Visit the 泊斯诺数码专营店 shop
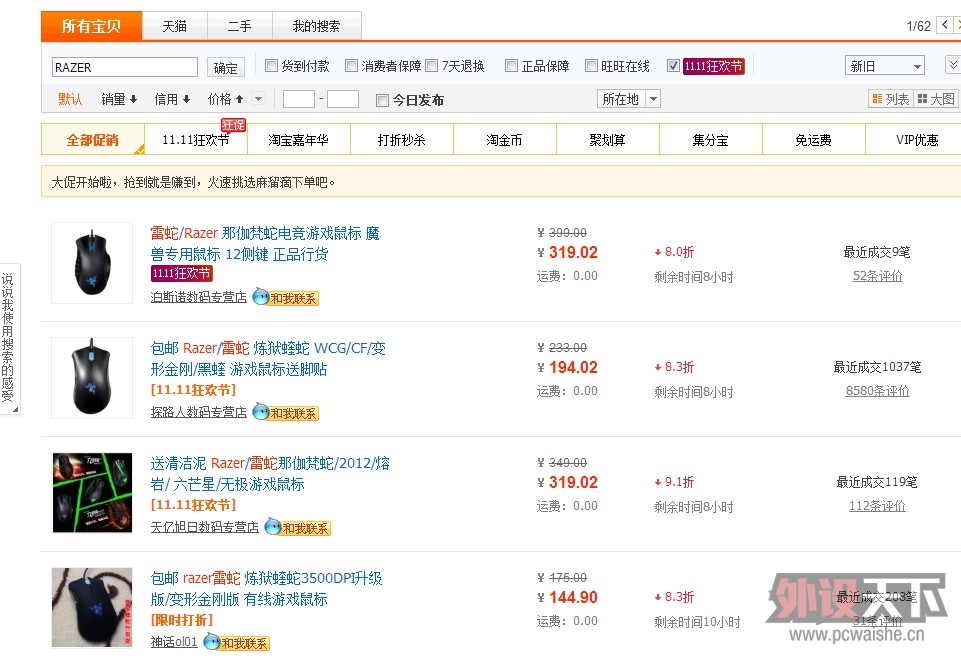Screen dimensions: 961x663 pos(199,297)
